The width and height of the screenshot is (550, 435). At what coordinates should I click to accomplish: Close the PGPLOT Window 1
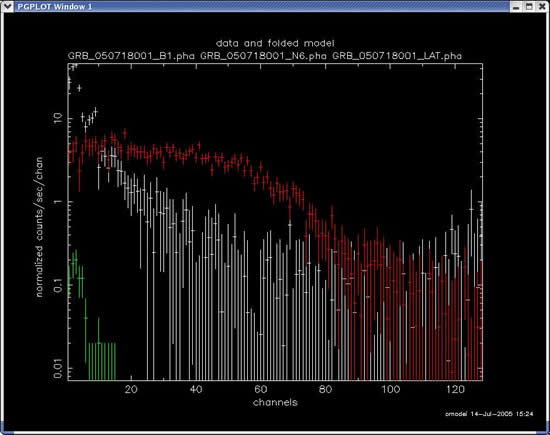tap(542, 7)
